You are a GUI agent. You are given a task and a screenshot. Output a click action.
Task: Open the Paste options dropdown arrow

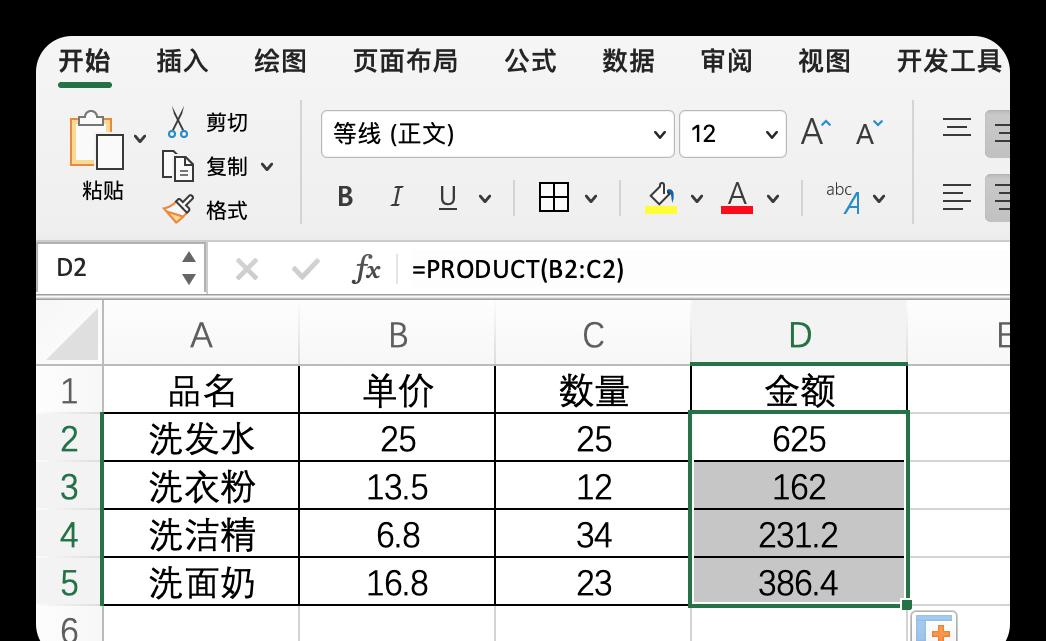pos(140,139)
